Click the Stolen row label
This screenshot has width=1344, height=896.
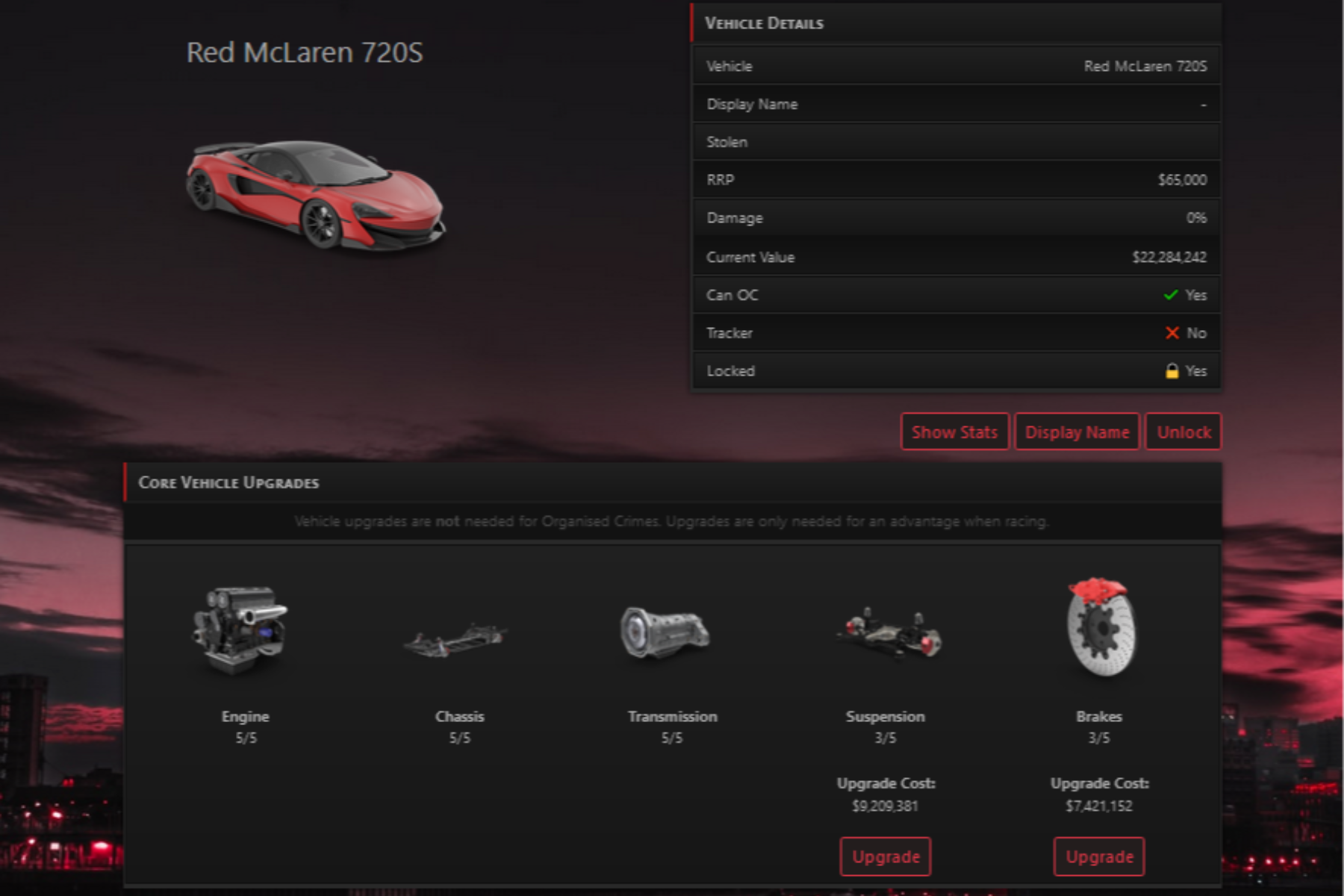point(727,142)
